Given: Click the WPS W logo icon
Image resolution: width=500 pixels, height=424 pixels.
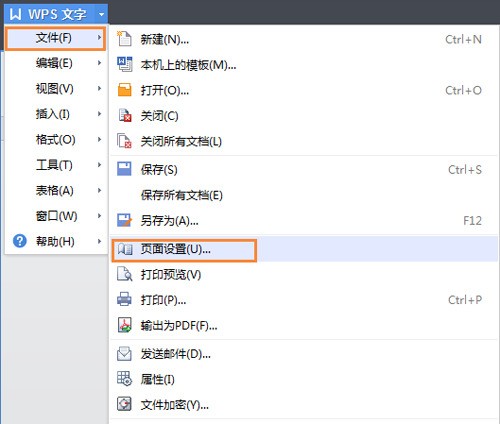Looking at the screenshot, I should [x=15, y=14].
